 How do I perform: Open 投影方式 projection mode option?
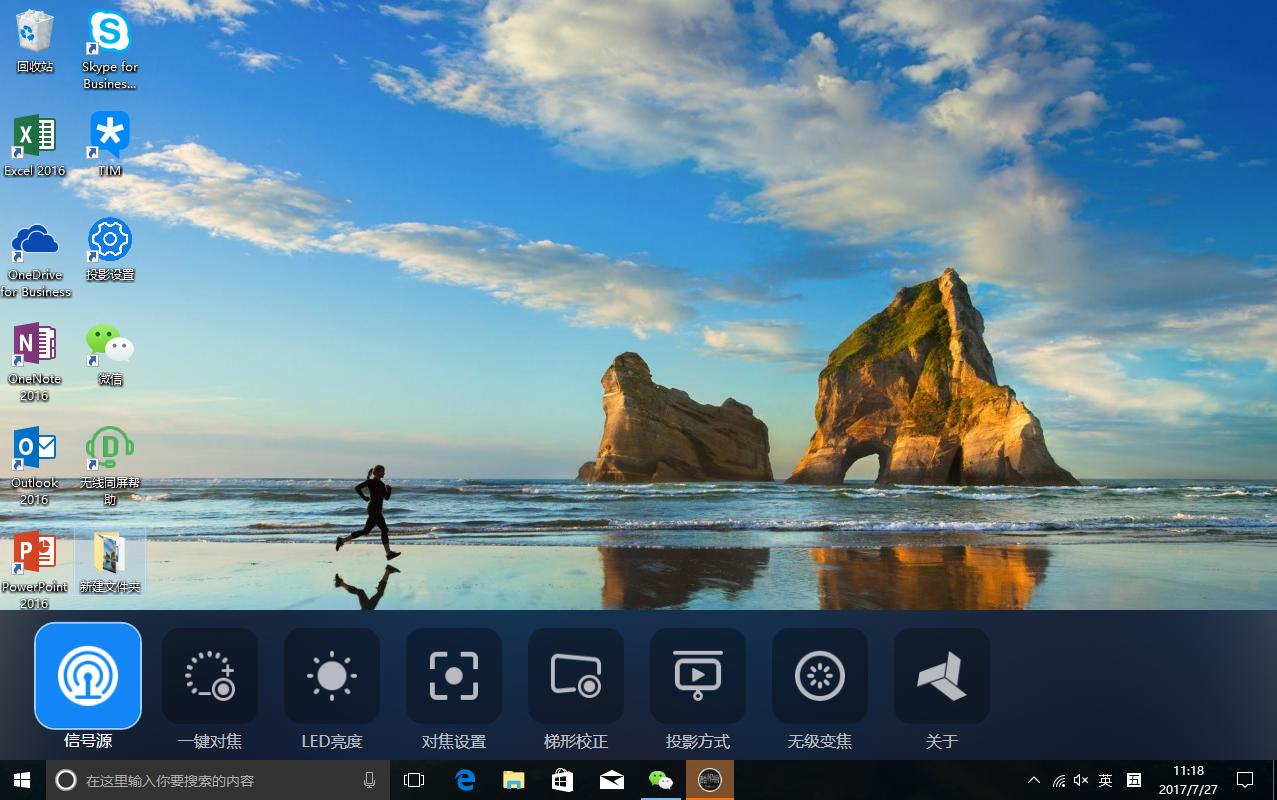pyautogui.click(x=698, y=676)
